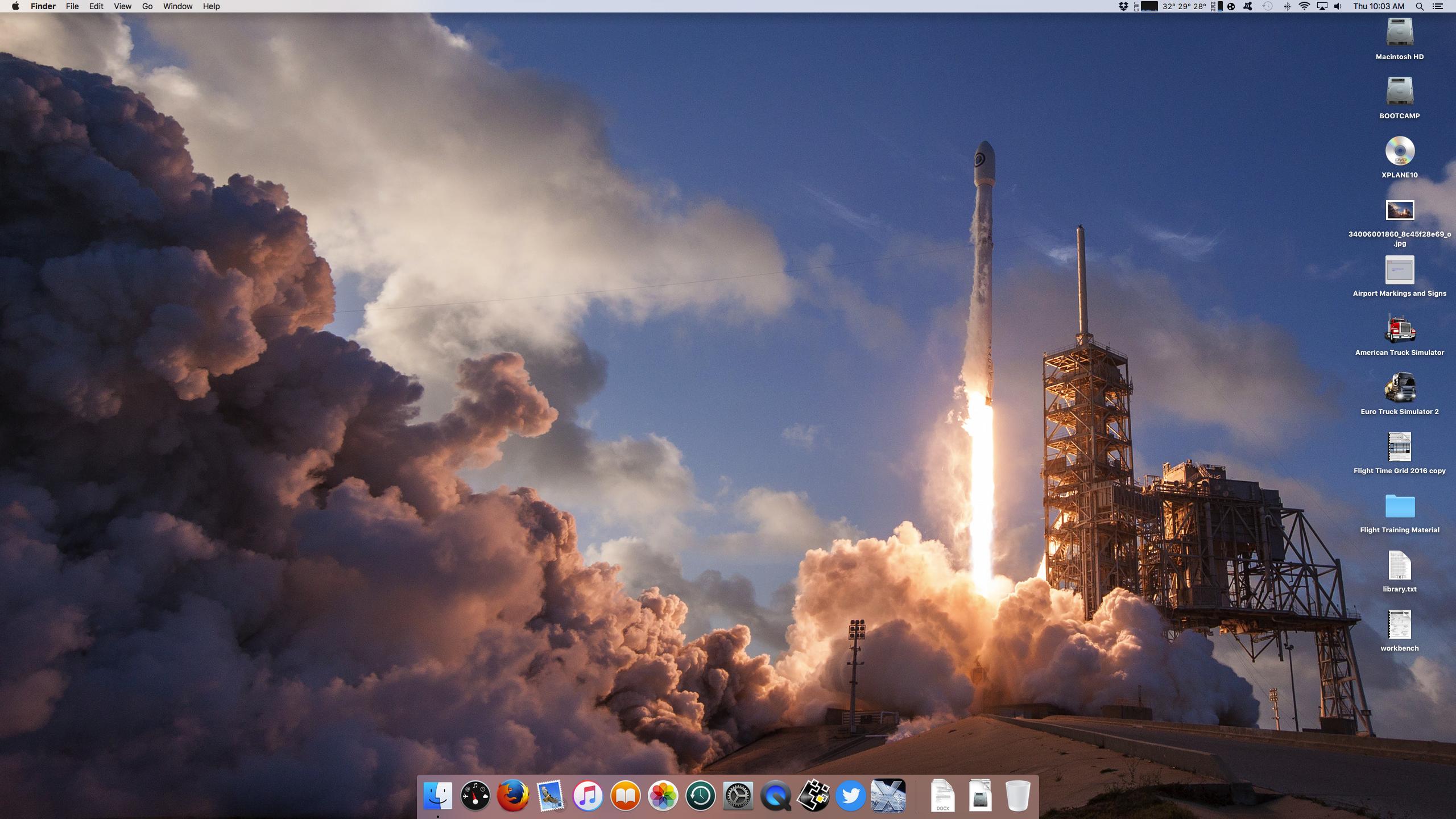Open the black vinyl-record app in Dock

(x=813, y=795)
